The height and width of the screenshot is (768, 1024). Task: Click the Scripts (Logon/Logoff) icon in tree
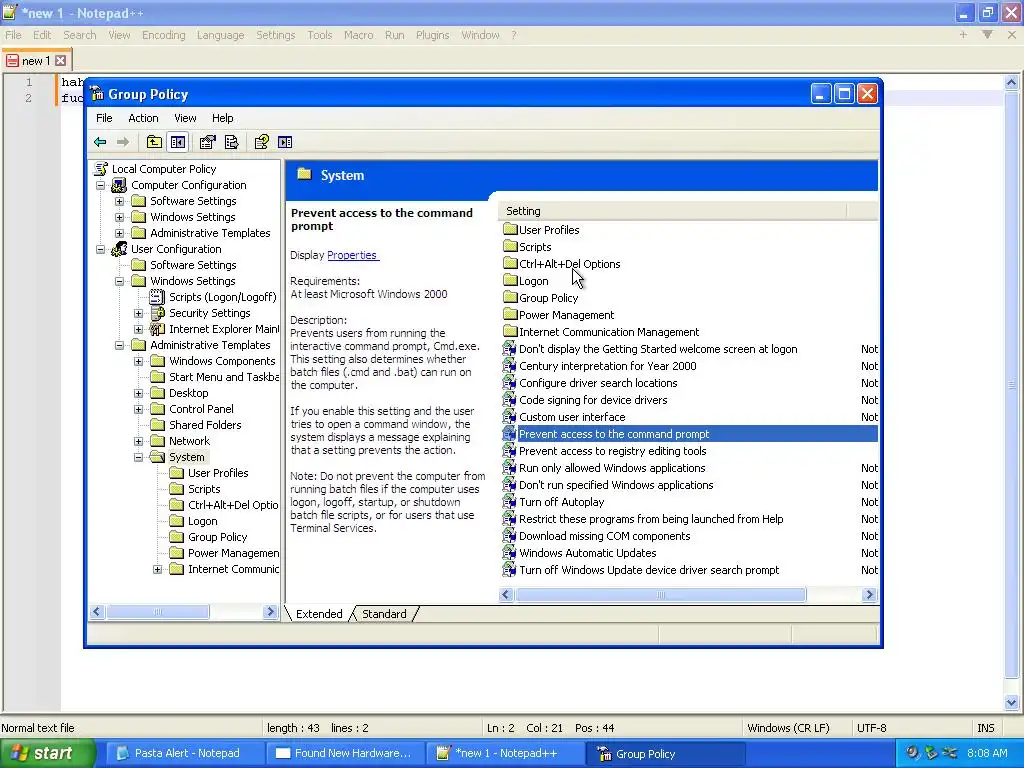pos(157,297)
